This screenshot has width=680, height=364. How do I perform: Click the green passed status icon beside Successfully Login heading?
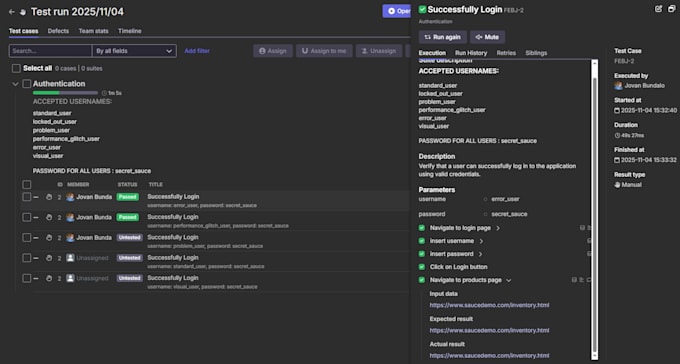(x=422, y=10)
